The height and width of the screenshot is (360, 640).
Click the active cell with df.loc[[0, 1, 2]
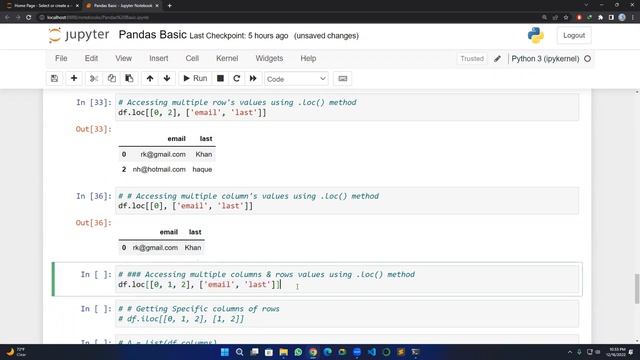click(347, 279)
